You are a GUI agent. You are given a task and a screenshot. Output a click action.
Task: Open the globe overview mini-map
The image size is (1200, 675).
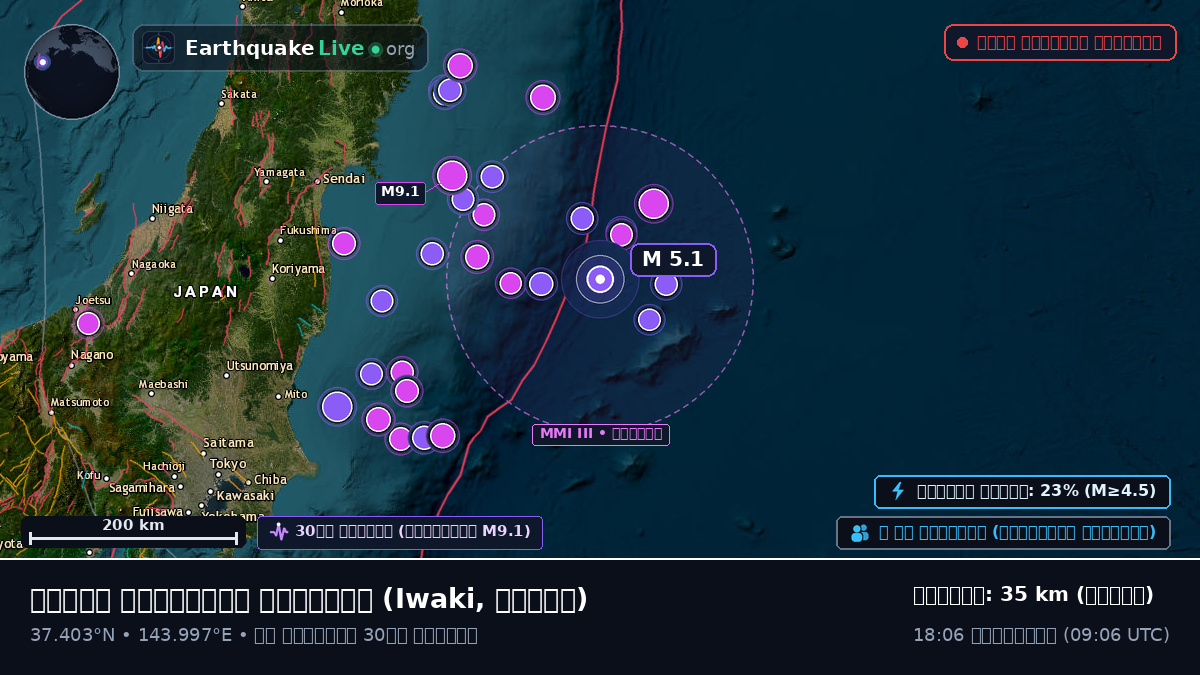[x=72, y=72]
